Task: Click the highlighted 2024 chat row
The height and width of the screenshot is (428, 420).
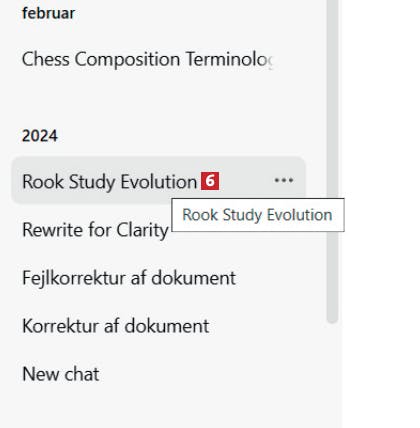Action: point(158,180)
